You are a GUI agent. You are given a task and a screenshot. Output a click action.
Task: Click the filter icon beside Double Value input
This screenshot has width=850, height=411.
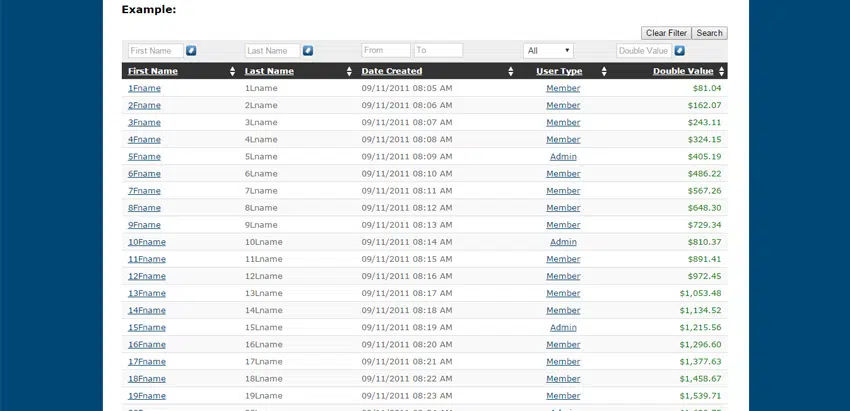pyautogui.click(x=679, y=50)
